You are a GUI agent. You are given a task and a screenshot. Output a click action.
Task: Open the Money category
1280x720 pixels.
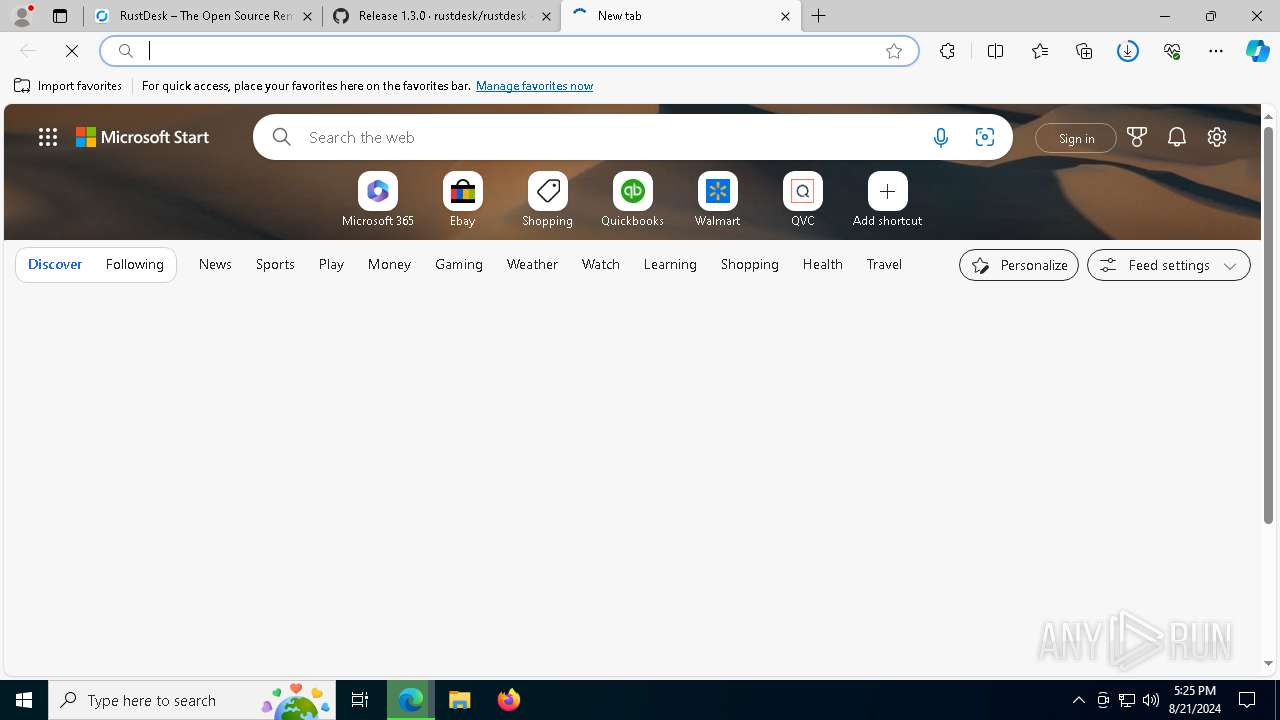click(389, 264)
